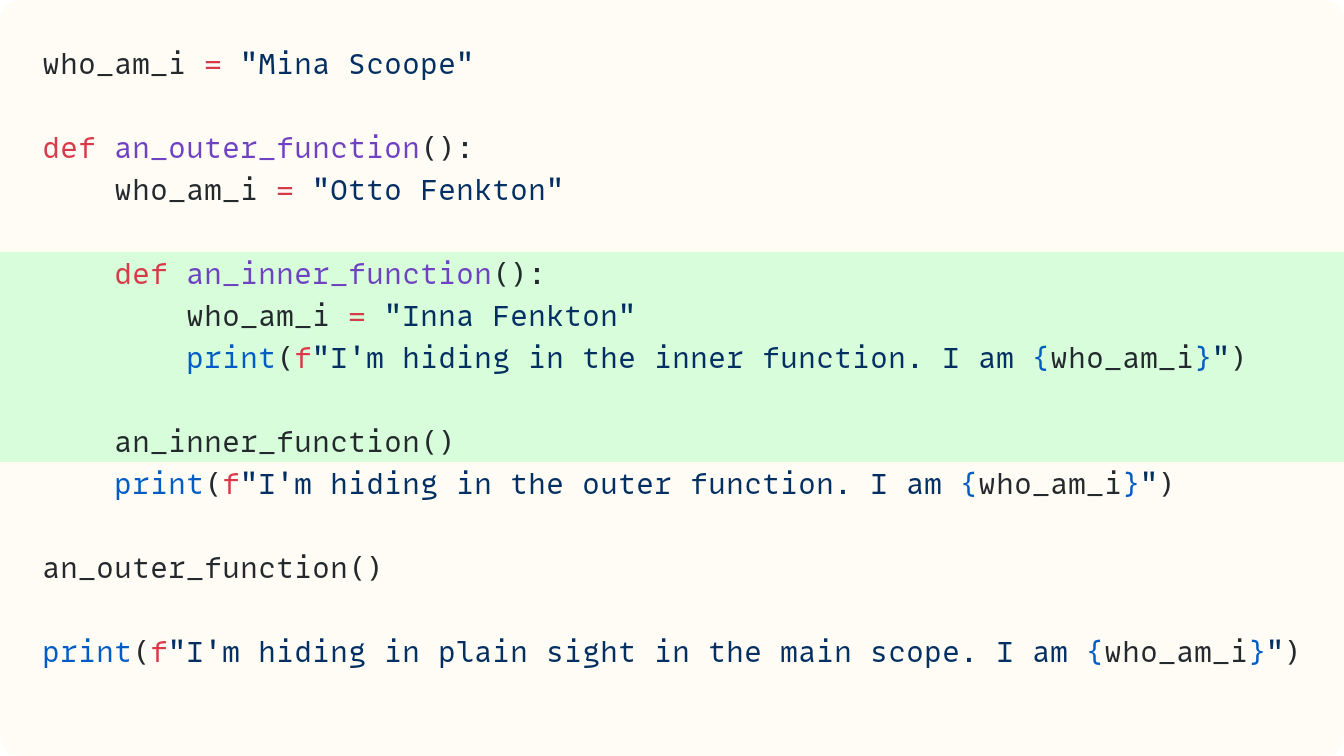
Task: Click who_am_i assigned to "Otto Fenkton"
Action: click(x=186, y=190)
